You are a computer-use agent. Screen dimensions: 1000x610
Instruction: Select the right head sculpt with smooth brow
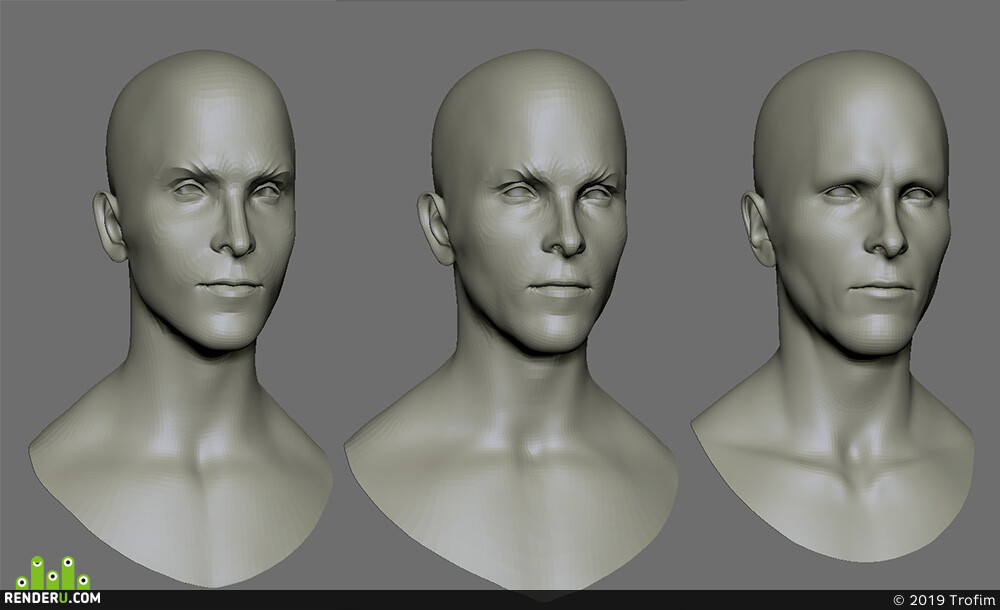pyautogui.click(x=834, y=306)
